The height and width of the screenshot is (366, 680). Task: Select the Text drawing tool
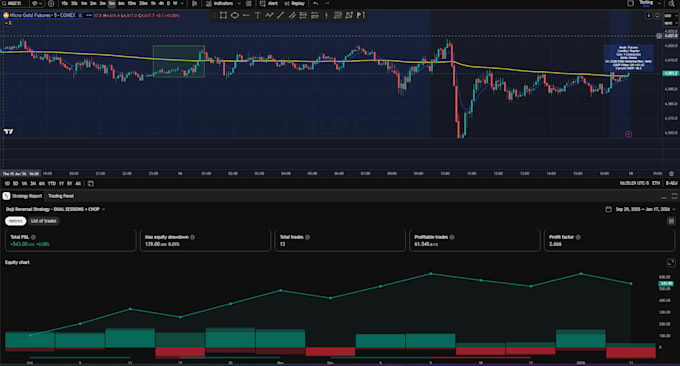[258, 15]
